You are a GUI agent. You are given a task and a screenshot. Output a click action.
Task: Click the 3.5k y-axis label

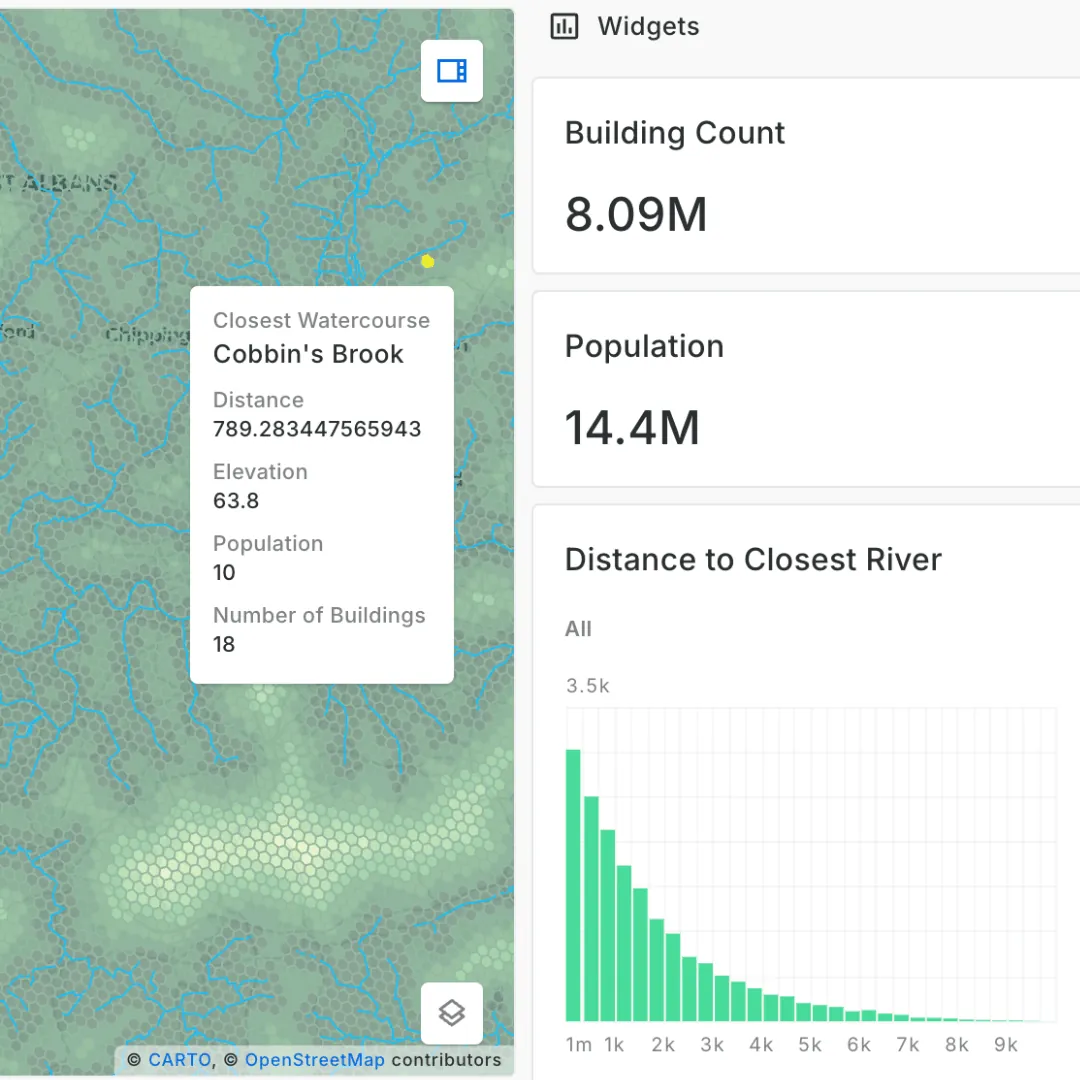(x=588, y=686)
